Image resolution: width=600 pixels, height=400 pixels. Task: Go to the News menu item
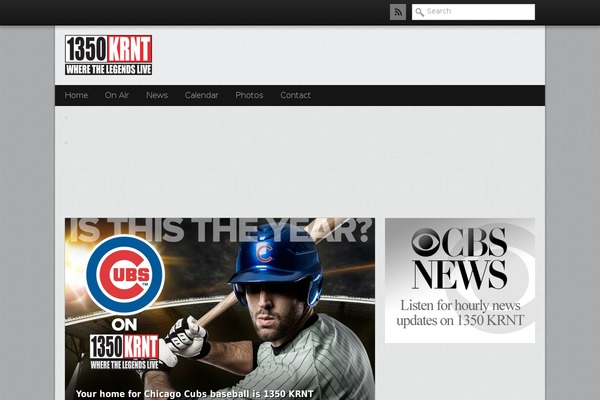point(157,95)
